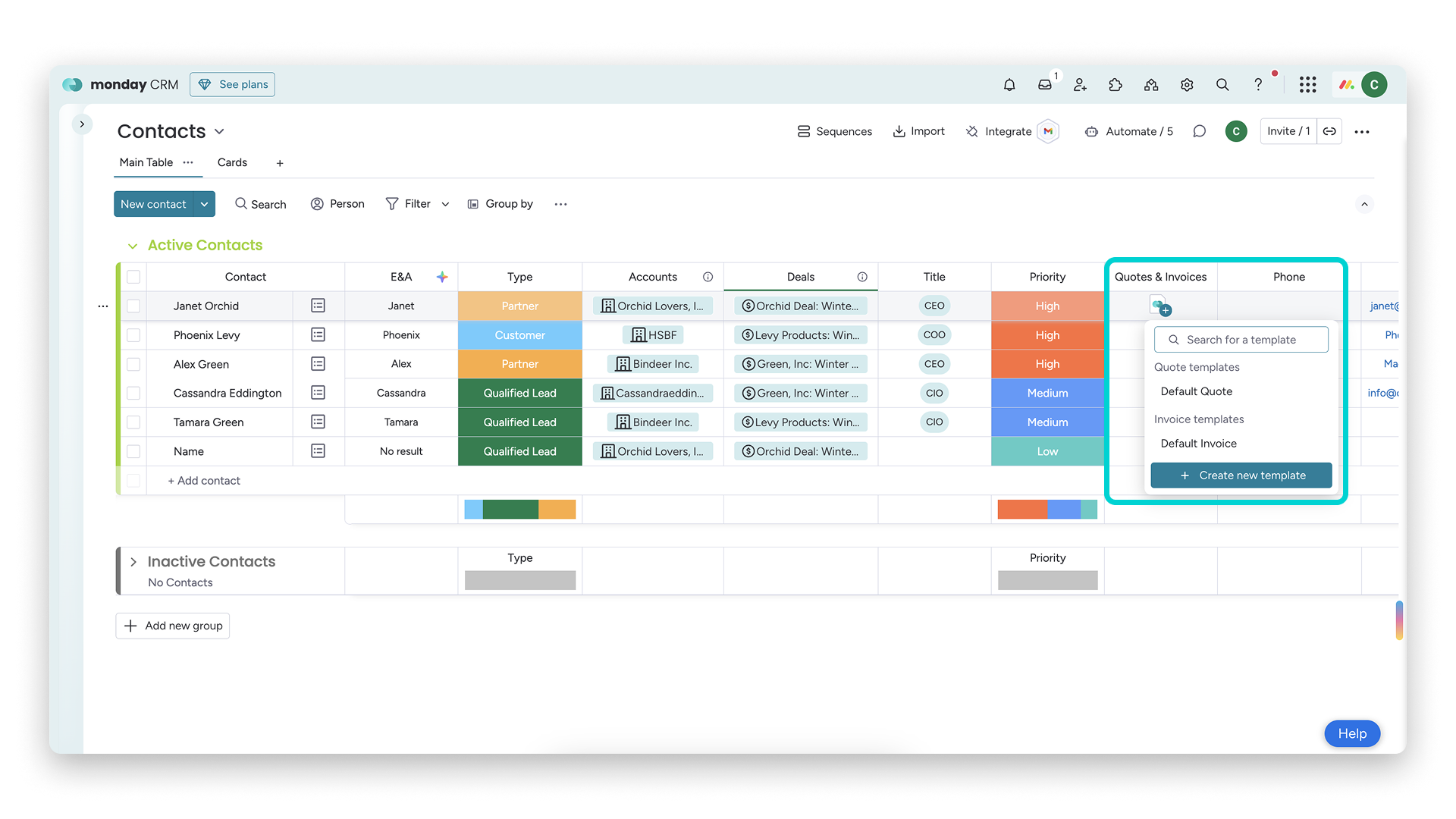This screenshot has width=1456, height=819.
Task: Open Janet Orchid's updates icon
Action: 318,306
